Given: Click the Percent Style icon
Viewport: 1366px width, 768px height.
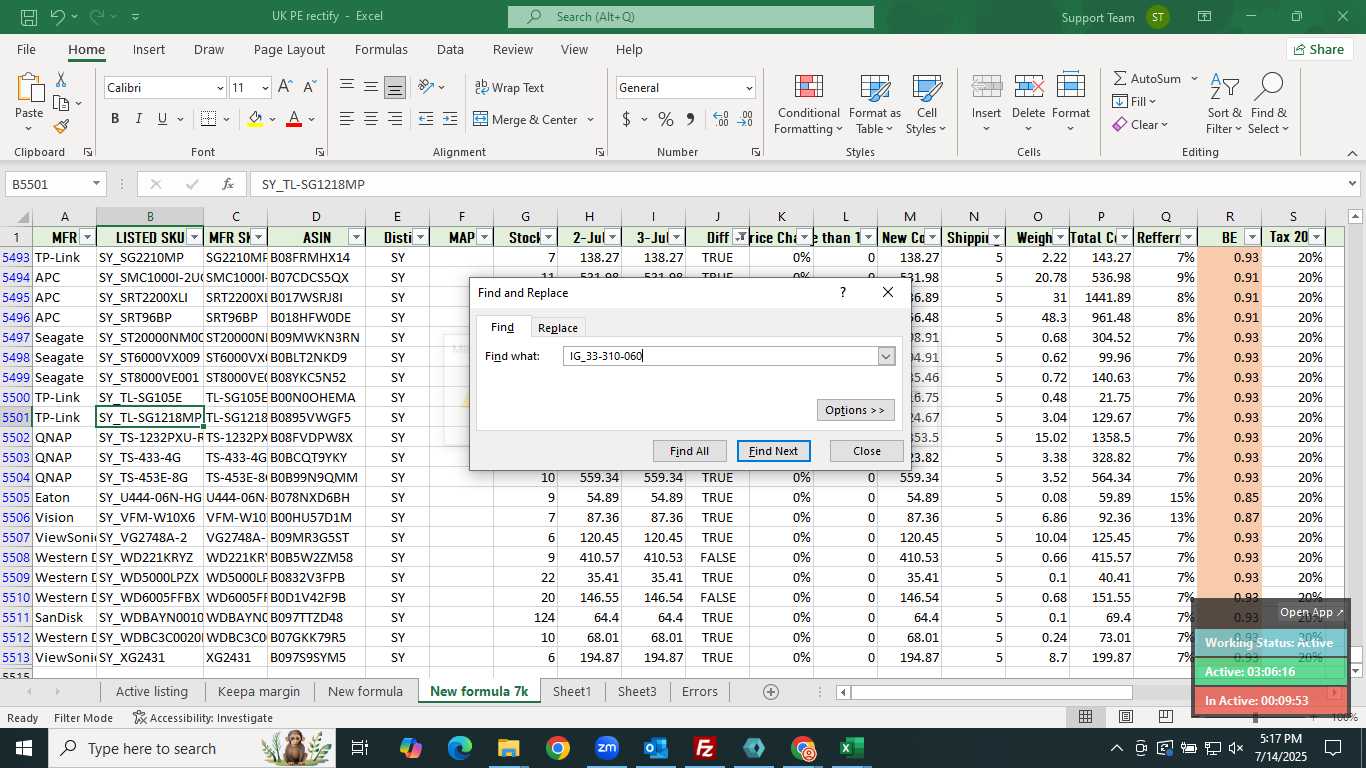Looking at the screenshot, I should point(666,119).
